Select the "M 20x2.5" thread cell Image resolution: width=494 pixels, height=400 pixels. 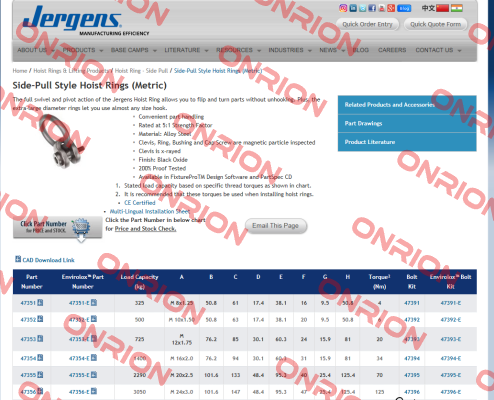click(182, 375)
